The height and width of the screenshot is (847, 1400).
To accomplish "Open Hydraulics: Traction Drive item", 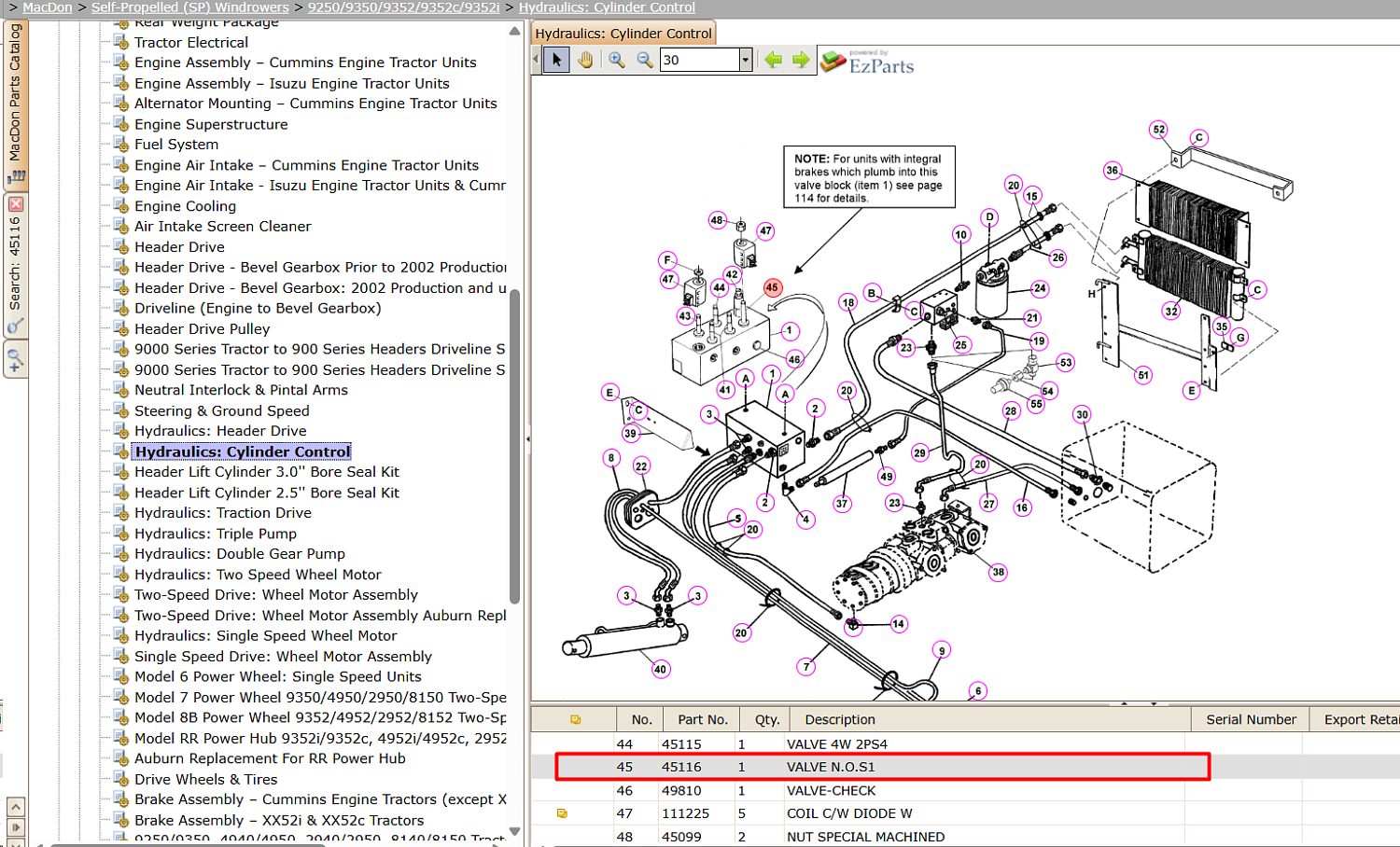I will (223, 513).
